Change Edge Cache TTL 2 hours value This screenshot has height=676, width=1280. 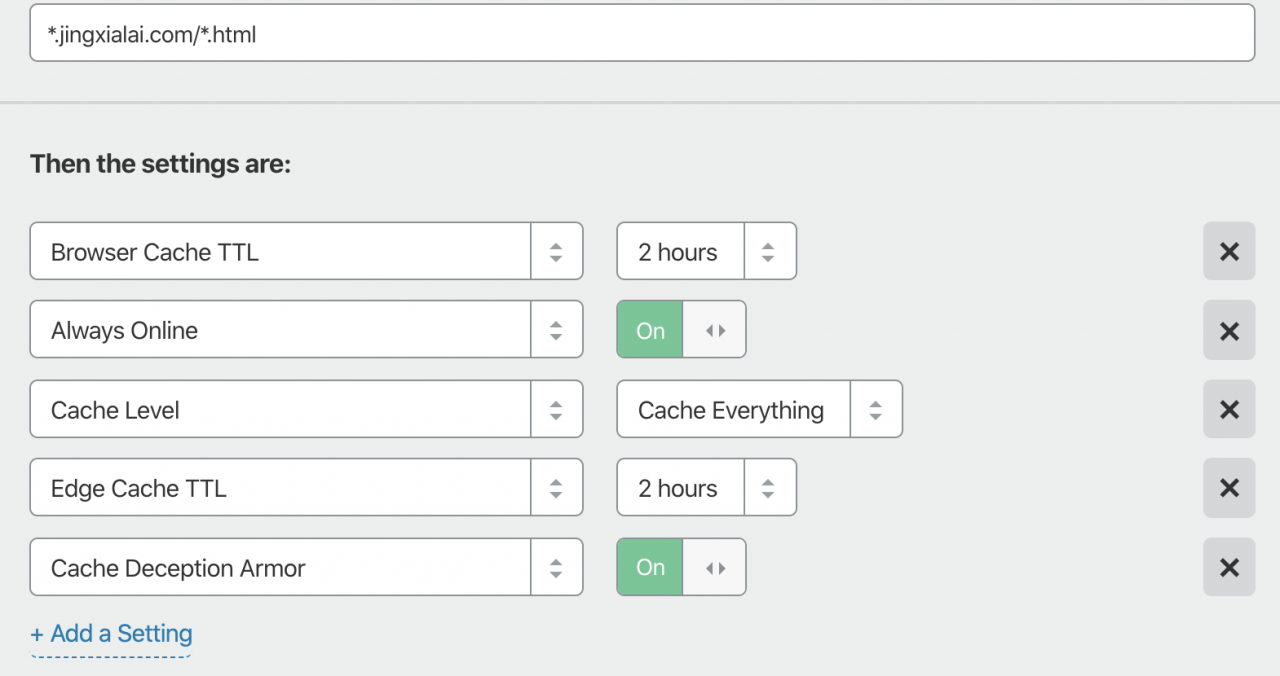(x=706, y=488)
